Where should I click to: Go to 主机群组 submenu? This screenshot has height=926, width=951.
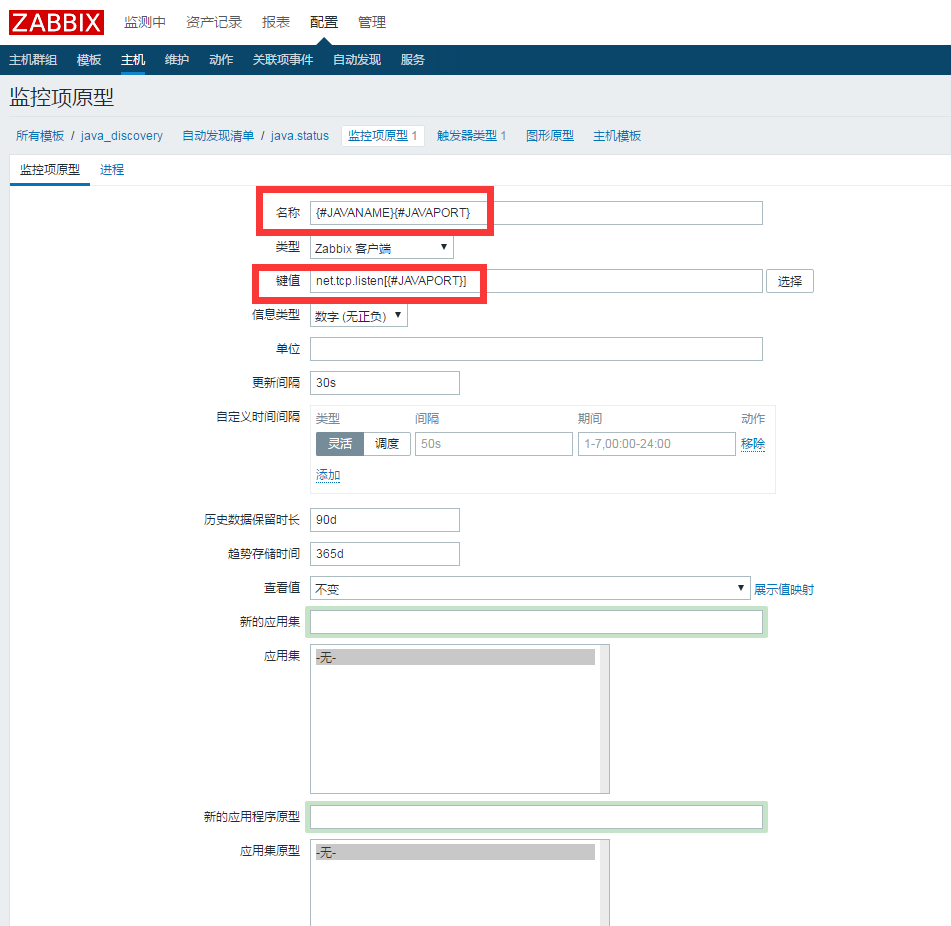point(33,60)
